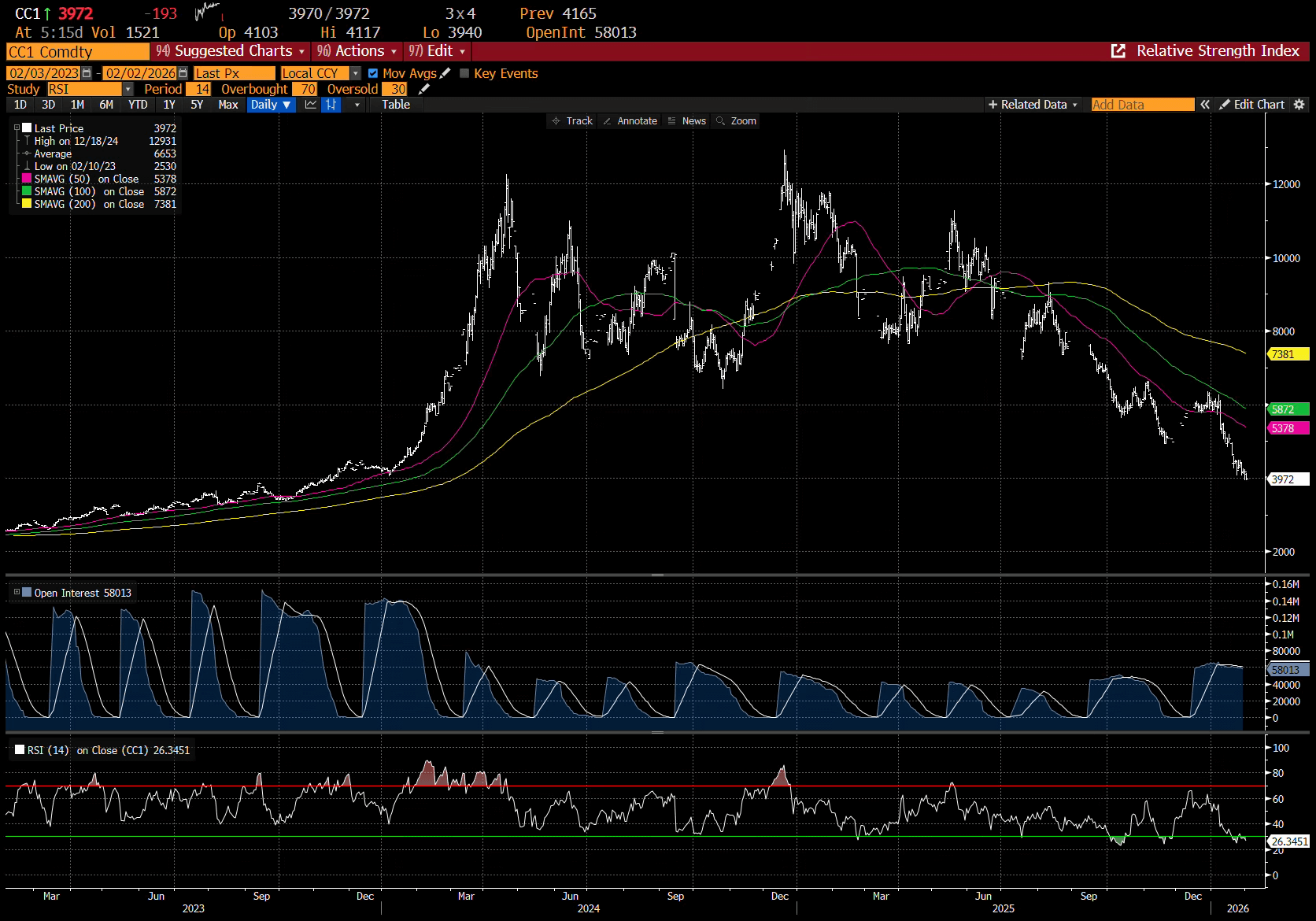The height and width of the screenshot is (921, 1316).
Task: Select the 1D time range
Action: 20,105
